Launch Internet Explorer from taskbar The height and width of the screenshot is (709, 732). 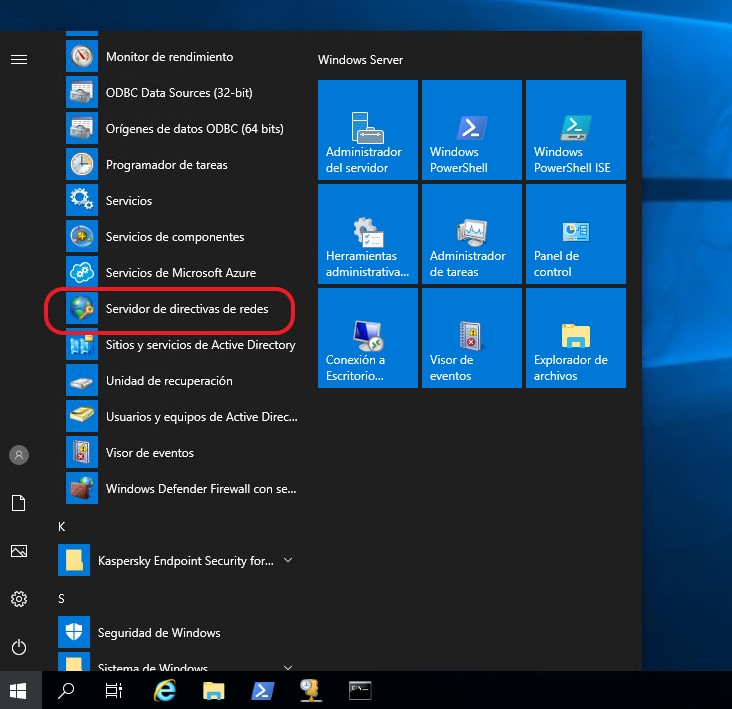pyautogui.click(x=165, y=691)
